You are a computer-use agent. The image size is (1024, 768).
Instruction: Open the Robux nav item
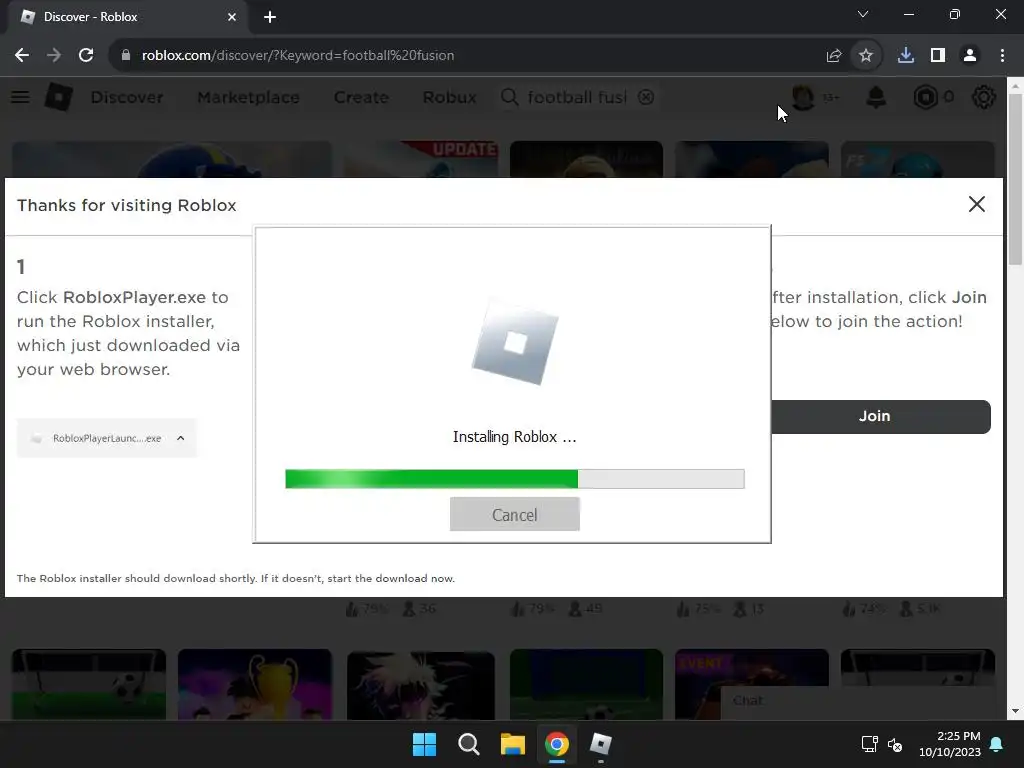(449, 97)
